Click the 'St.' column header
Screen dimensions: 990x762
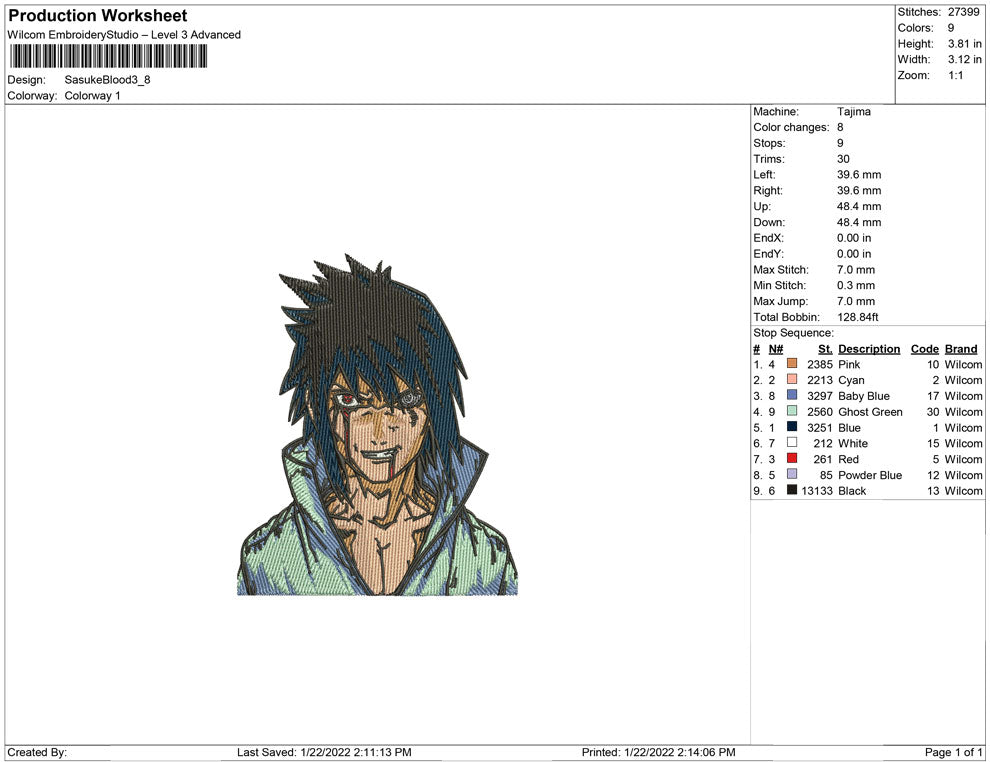tap(825, 349)
